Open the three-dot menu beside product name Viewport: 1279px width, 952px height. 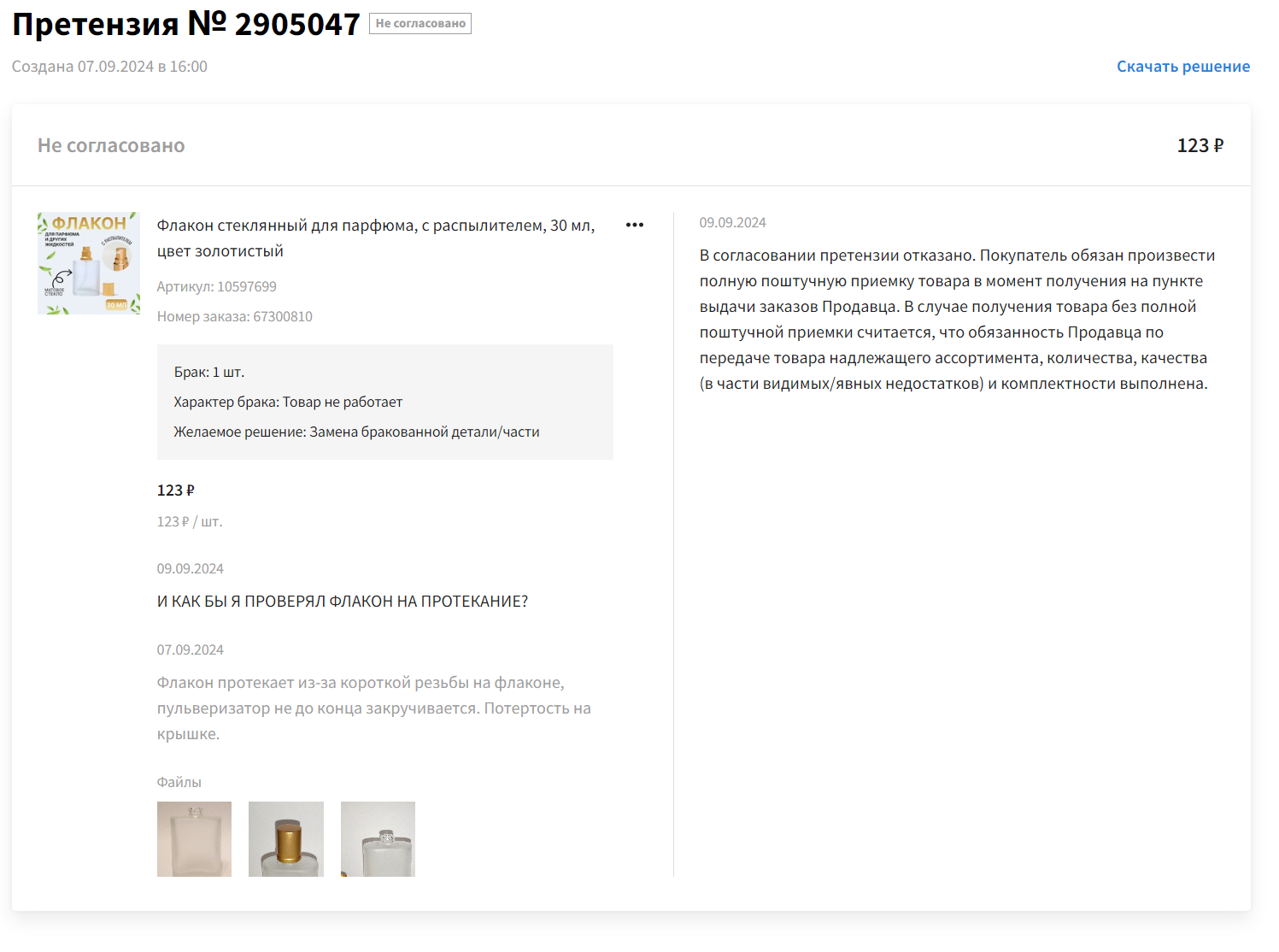coord(635,225)
